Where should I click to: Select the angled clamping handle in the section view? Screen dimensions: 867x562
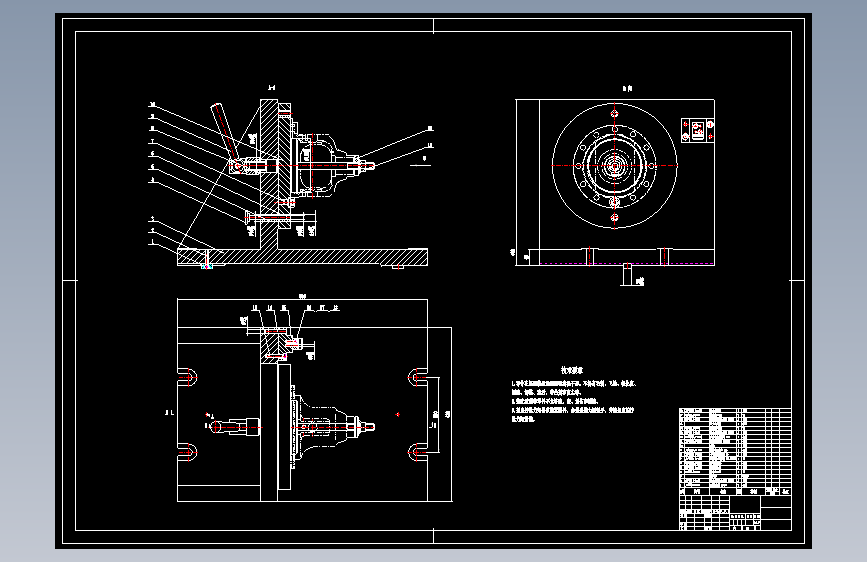click(225, 131)
